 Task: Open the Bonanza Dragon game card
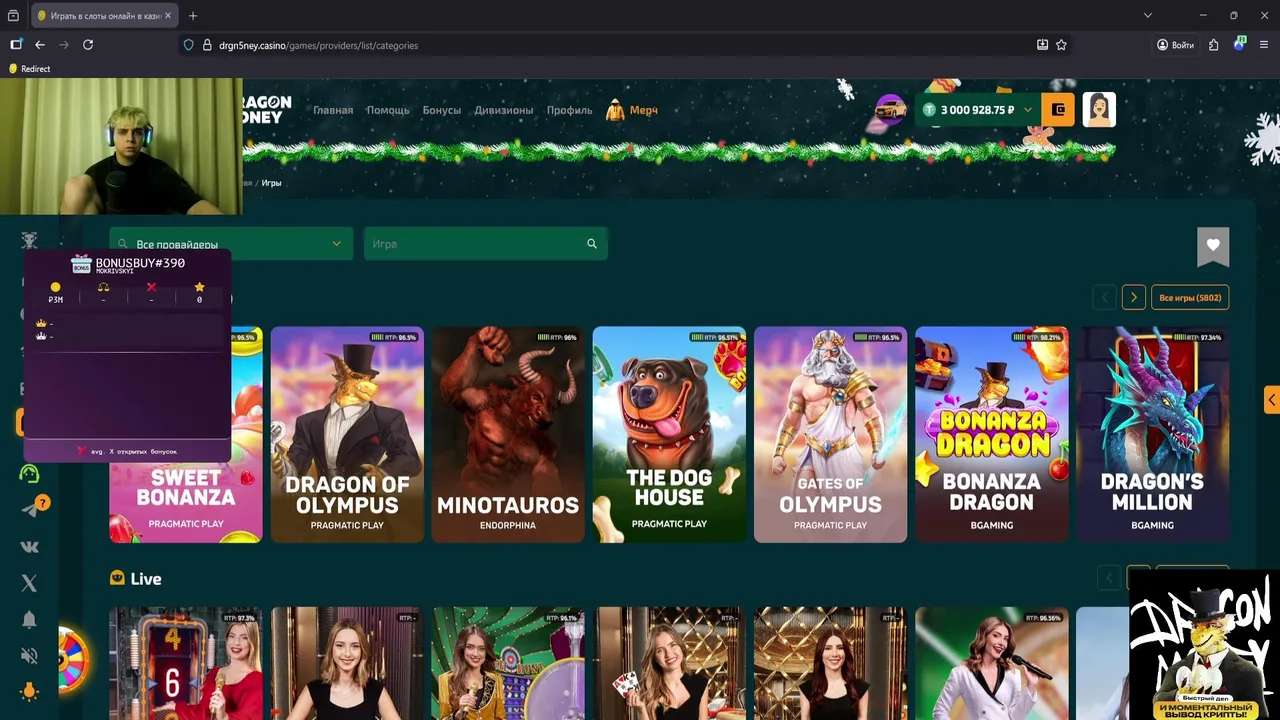pos(991,435)
